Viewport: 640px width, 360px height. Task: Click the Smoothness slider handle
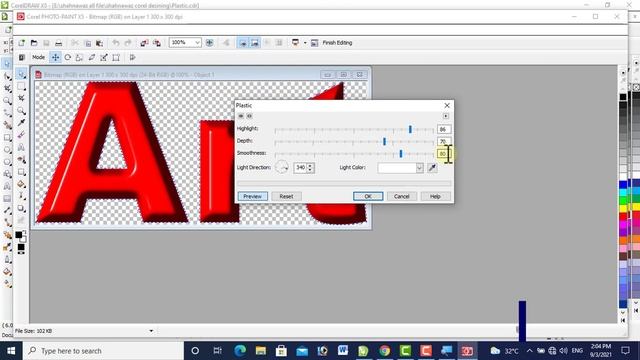tap(401, 153)
